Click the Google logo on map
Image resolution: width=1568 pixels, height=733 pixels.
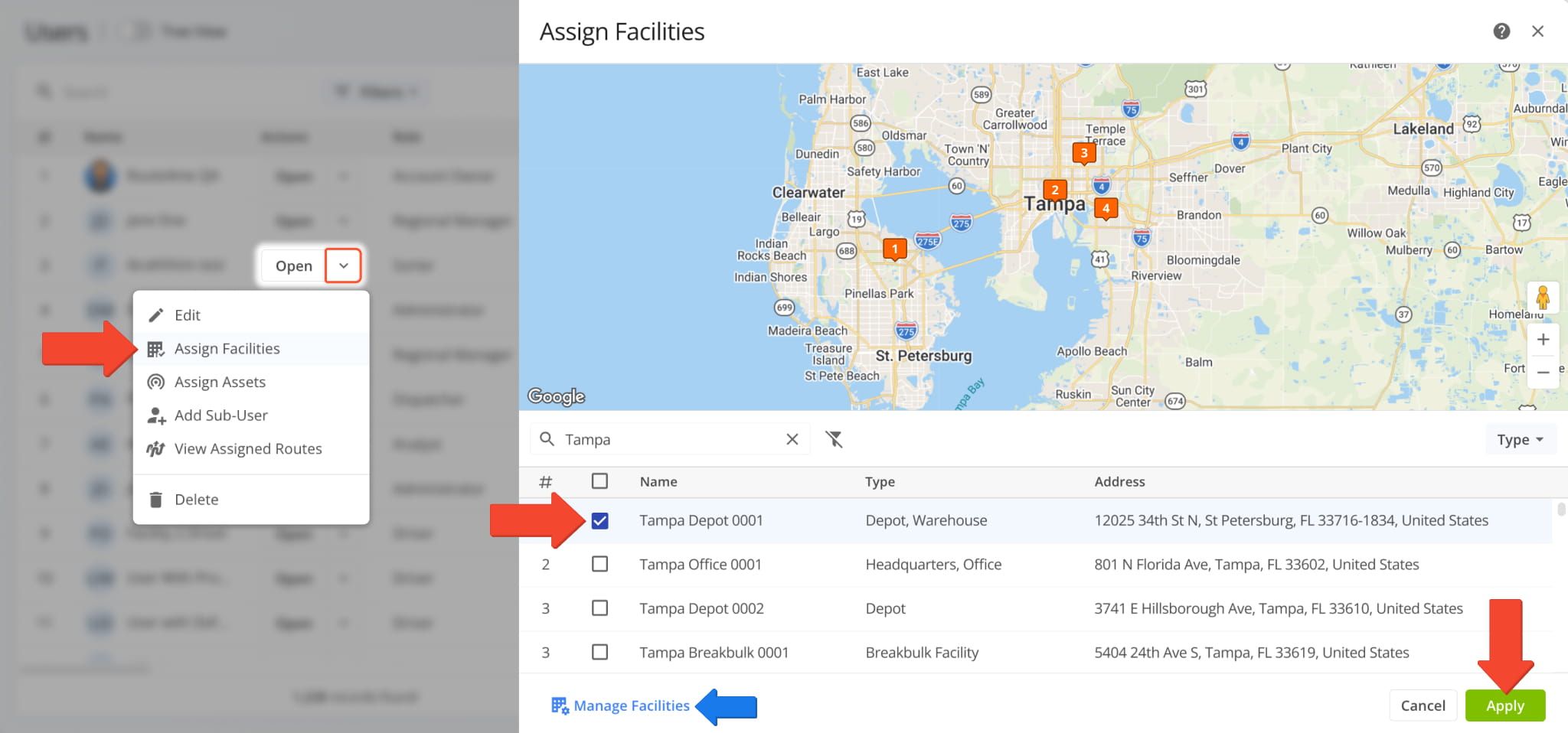(x=557, y=396)
